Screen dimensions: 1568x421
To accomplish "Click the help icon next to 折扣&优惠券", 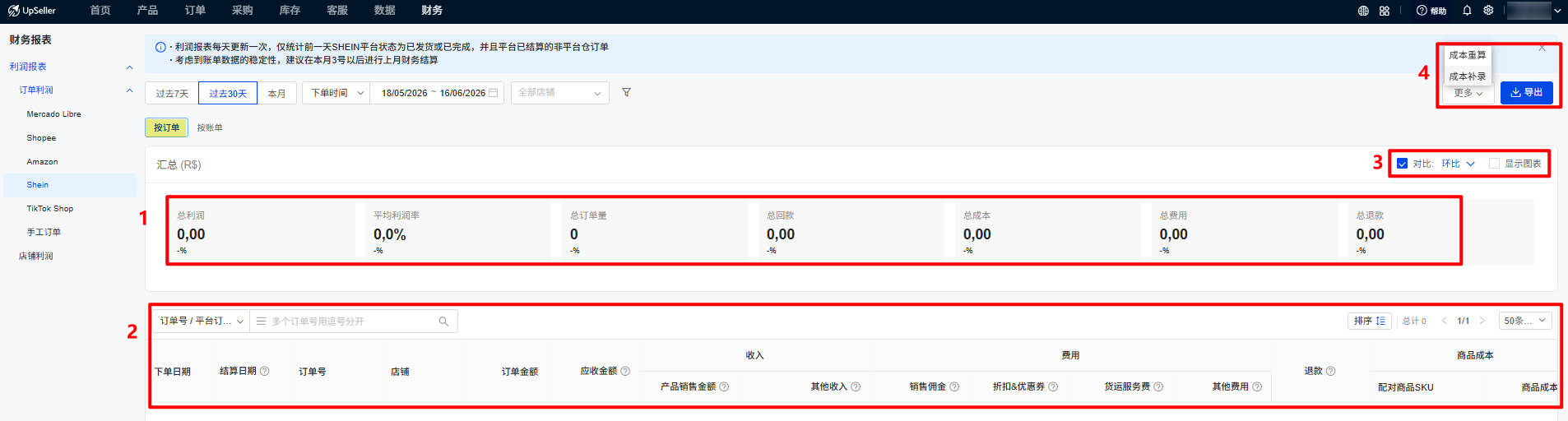I will [x=1053, y=386].
